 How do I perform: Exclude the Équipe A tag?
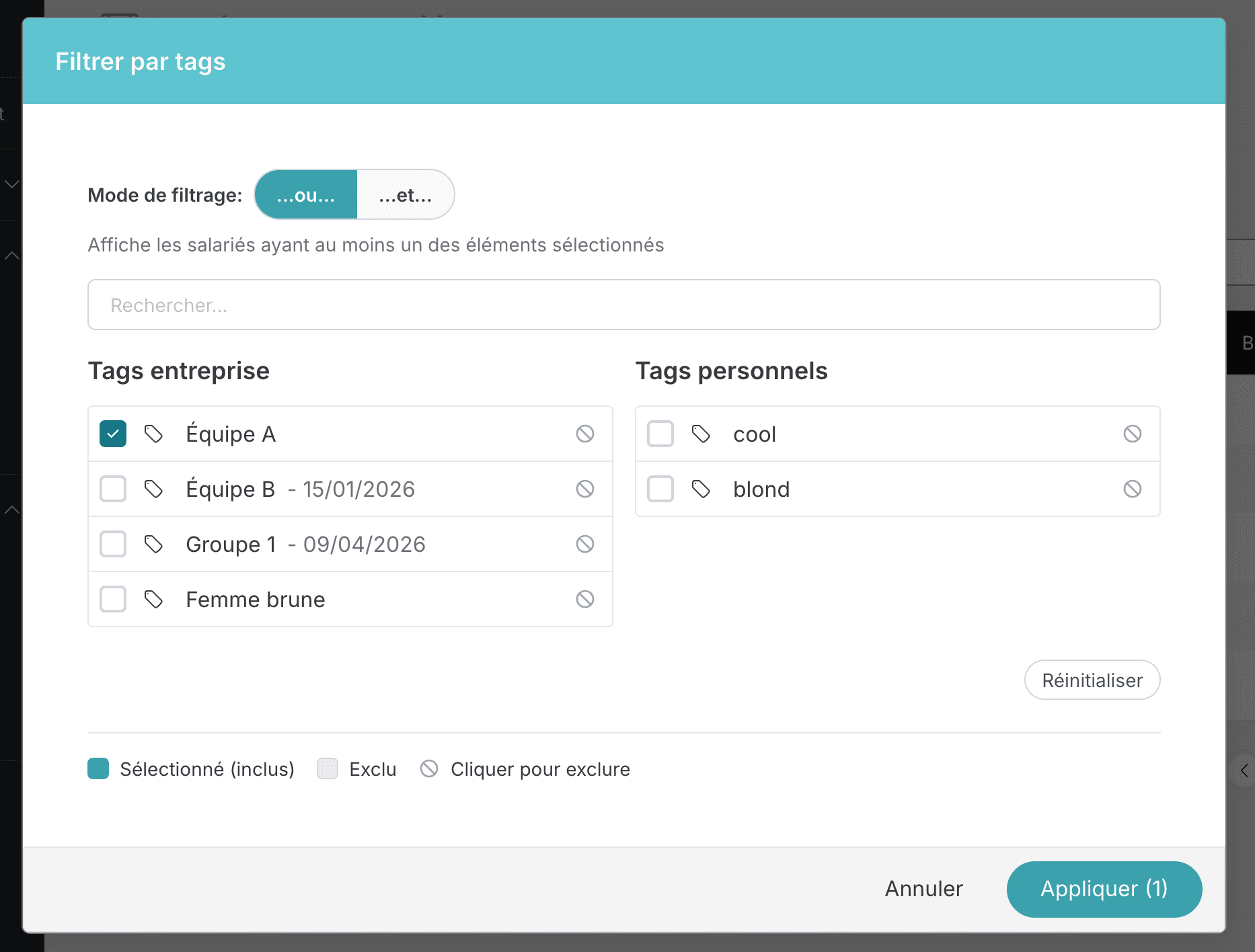click(x=585, y=434)
